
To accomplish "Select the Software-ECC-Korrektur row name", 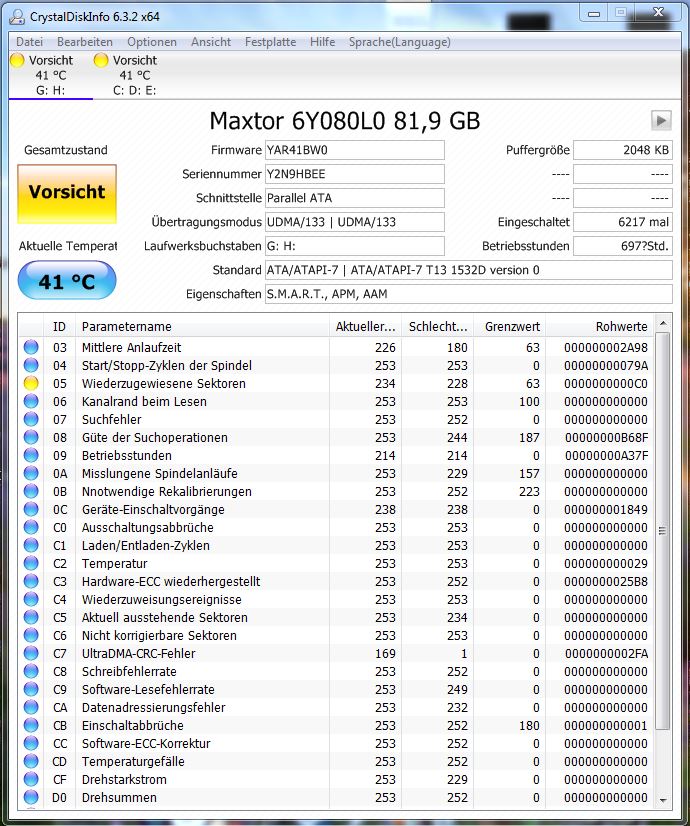I will tap(146, 743).
